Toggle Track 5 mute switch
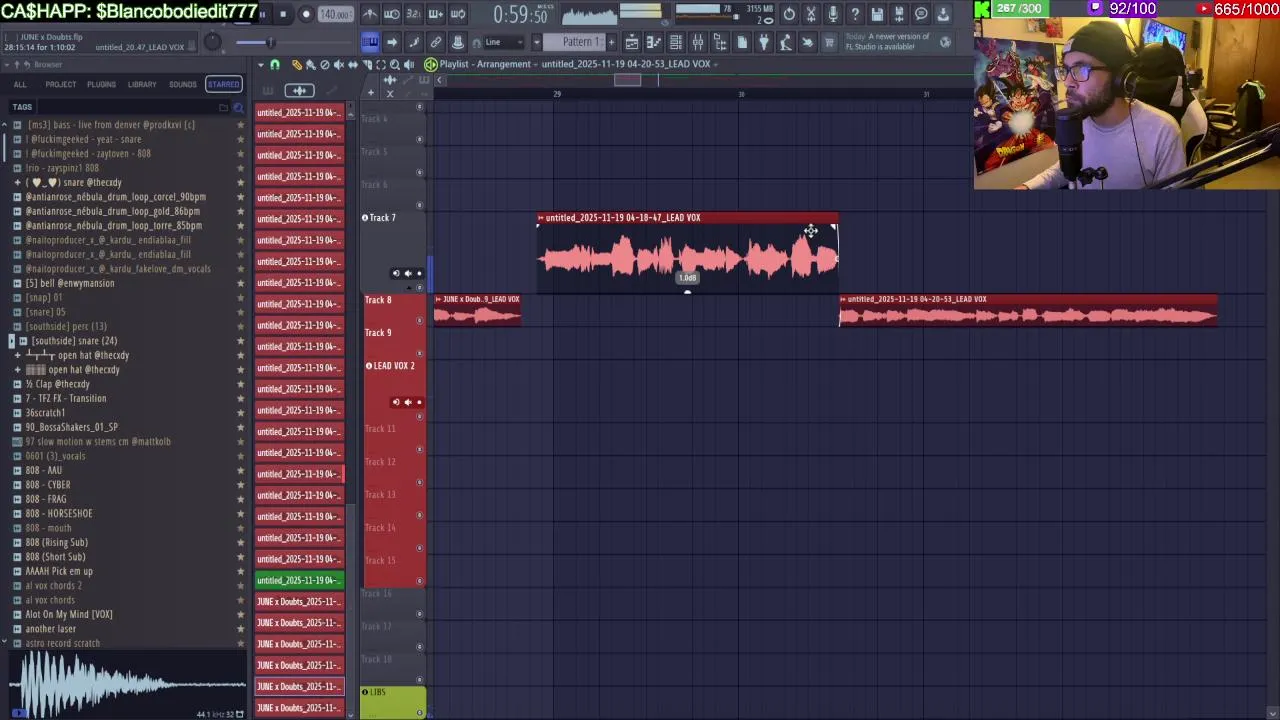 coord(419,172)
